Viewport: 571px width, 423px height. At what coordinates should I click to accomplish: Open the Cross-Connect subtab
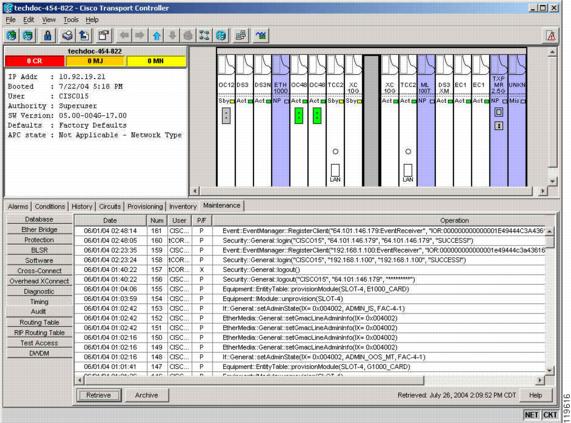click(39, 270)
